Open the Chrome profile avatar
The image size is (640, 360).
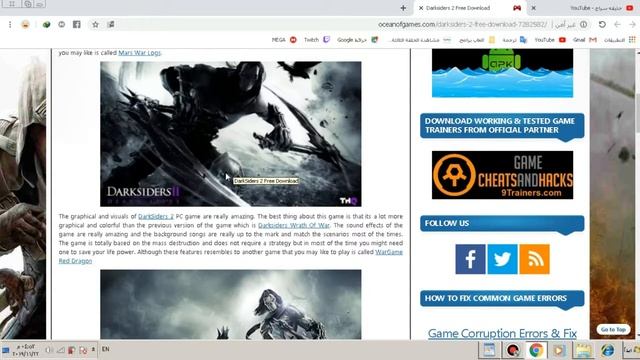(25, 24)
